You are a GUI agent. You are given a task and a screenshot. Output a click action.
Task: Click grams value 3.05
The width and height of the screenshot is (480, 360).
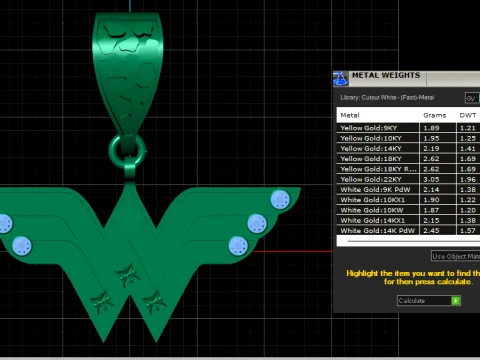431,179
